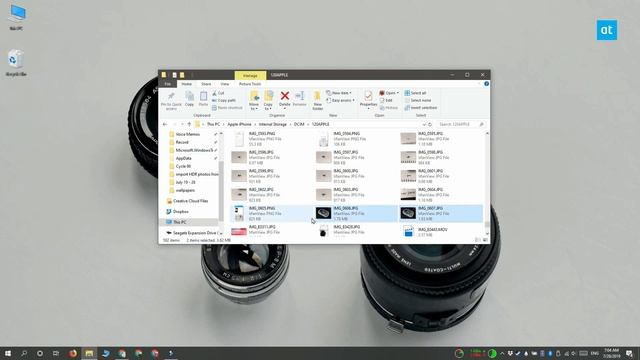Select the IMG_0605.PNG file

[x=271, y=213]
